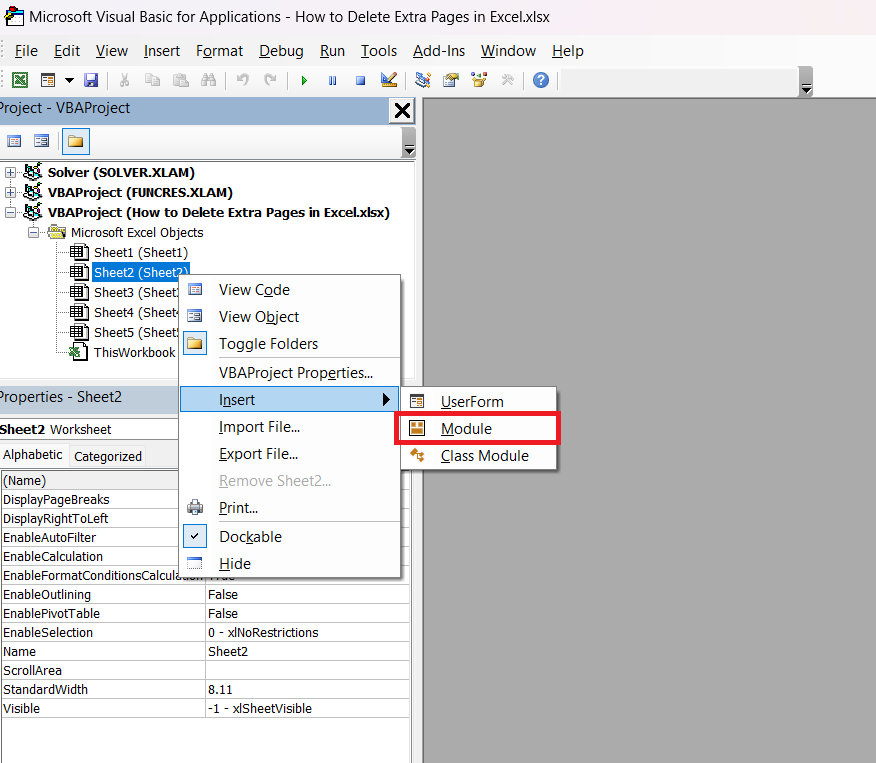Image resolution: width=876 pixels, height=763 pixels.
Task: Click the Find binoculars toolbar icon
Action: [208, 80]
